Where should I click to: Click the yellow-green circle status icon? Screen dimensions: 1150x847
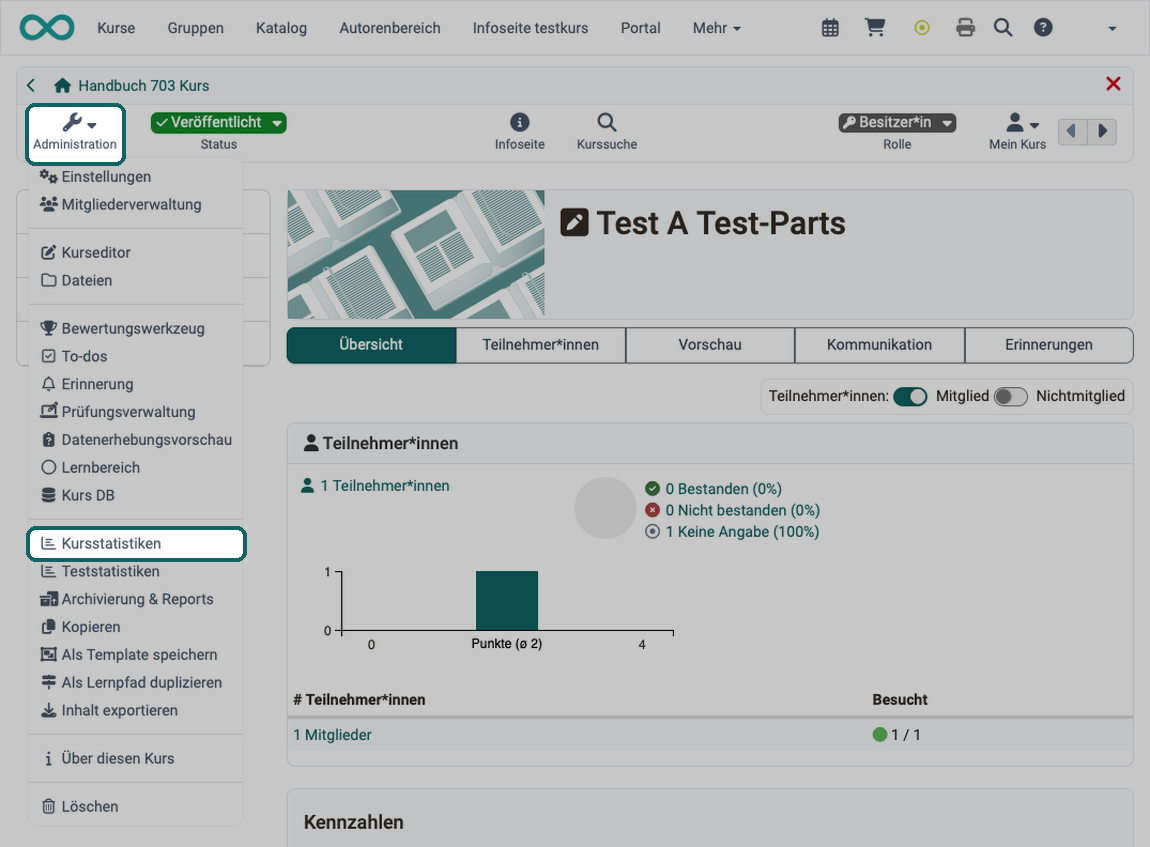tap(922, 28)
